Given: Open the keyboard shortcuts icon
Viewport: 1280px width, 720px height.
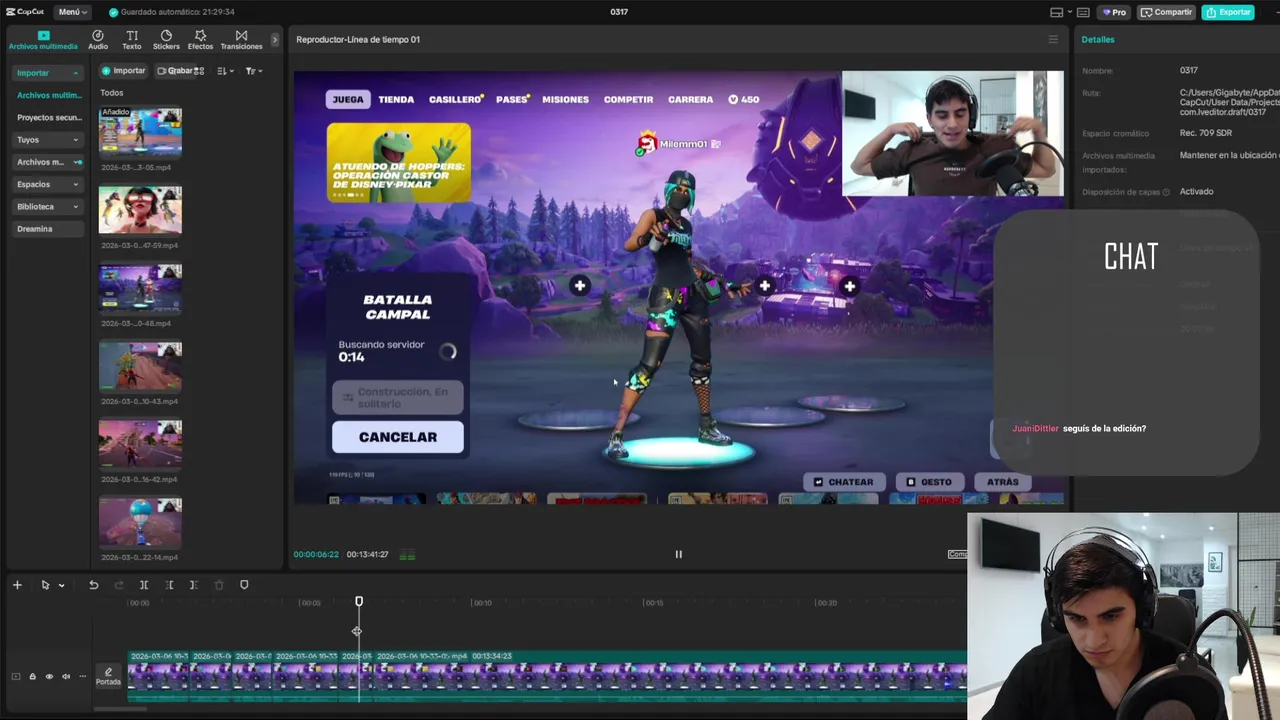Looking at the screenshot, I should click(x=1083, y=12).
